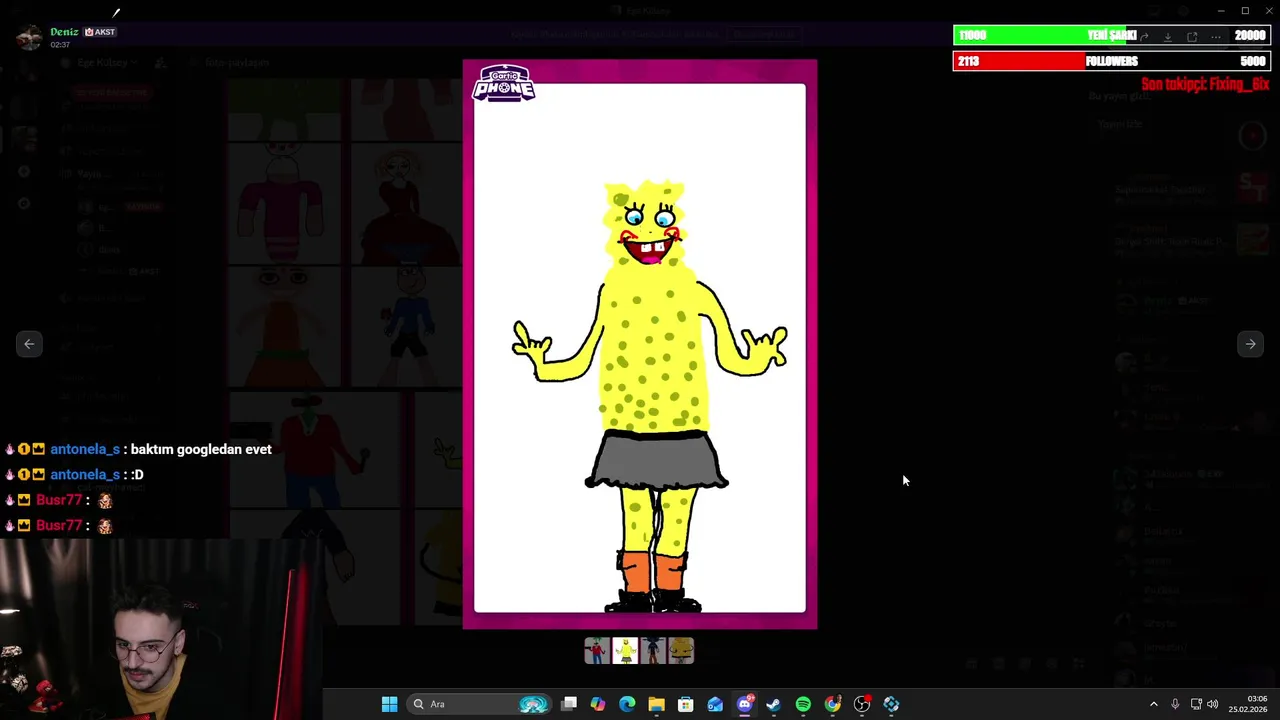Viewport: 1280px width, 720px height.
Task: Click the SpongeBob drawing in the viewer
Action: pyautogui.click(x=640, y=345)
